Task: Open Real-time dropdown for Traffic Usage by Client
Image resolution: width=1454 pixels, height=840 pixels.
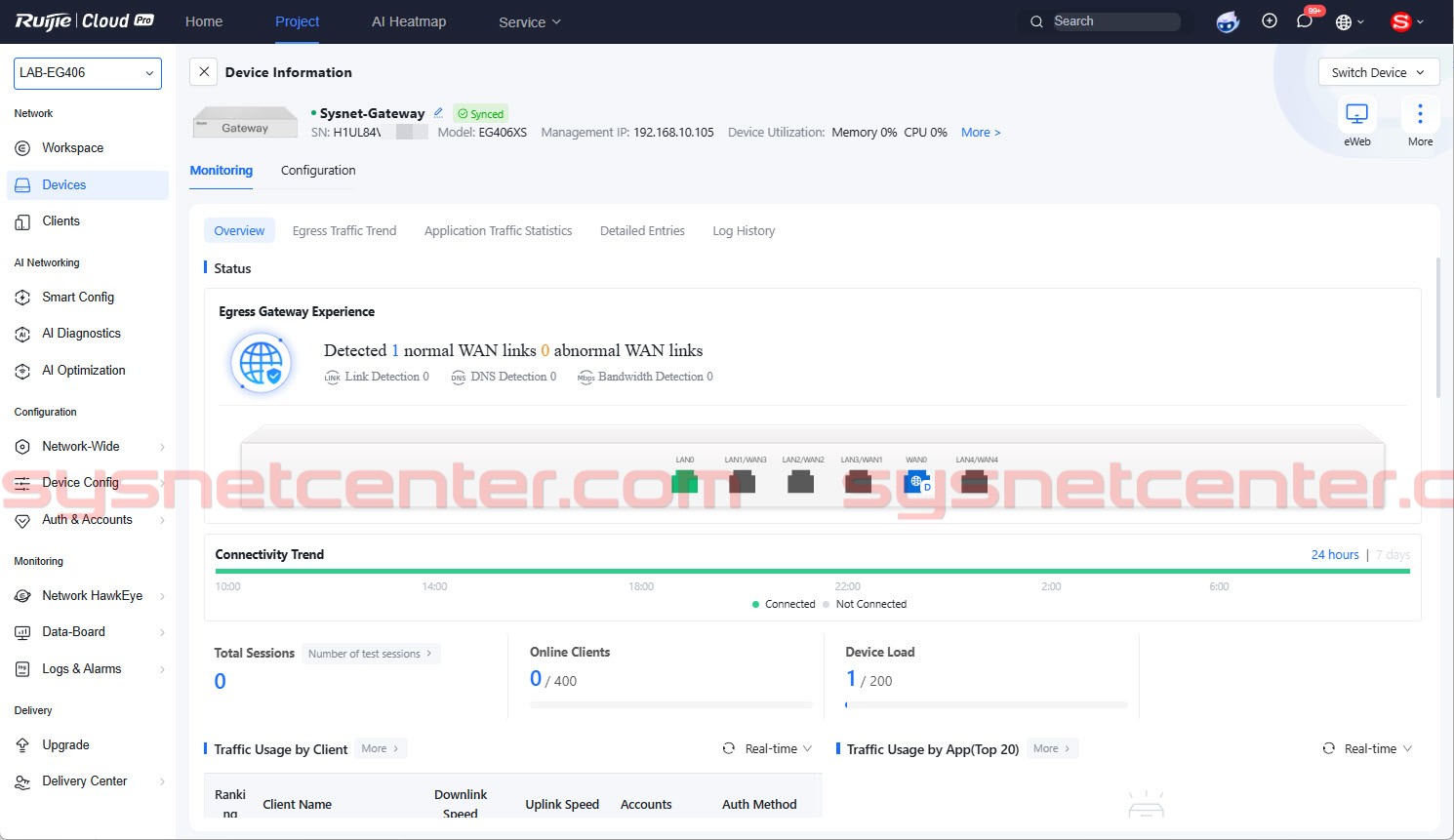Action: (x=767, y=749)
